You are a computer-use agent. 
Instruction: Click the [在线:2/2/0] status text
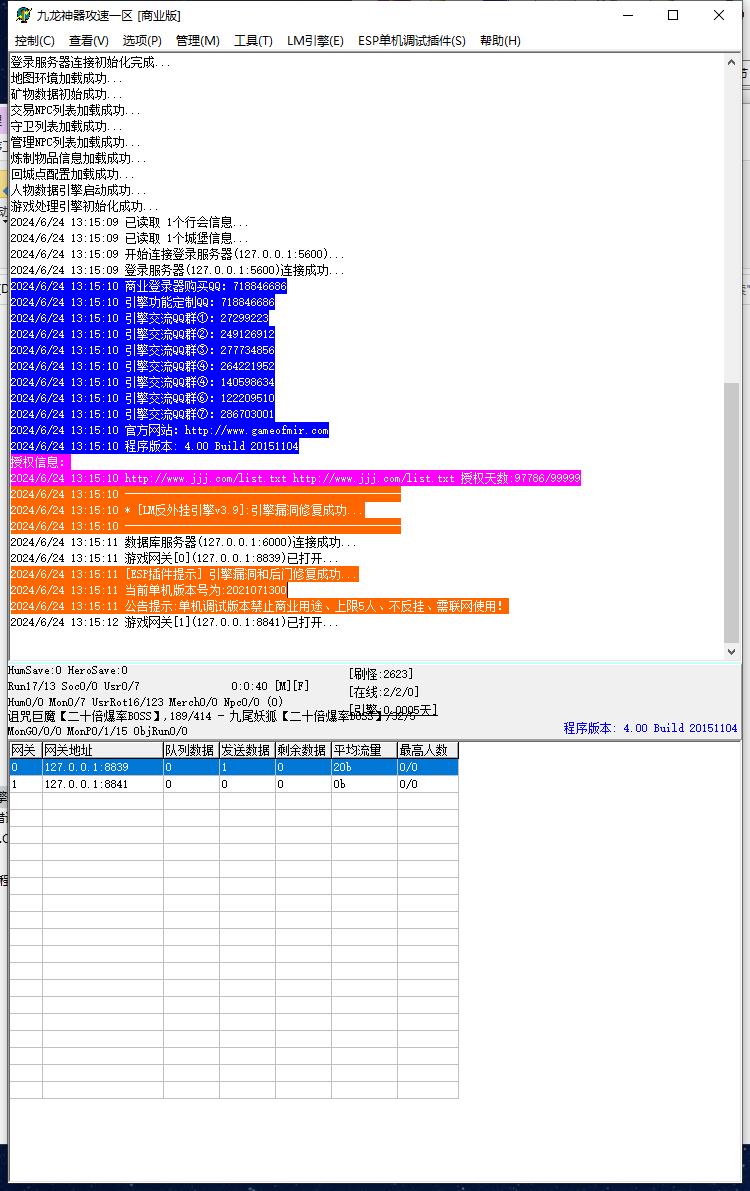point(384,692)
